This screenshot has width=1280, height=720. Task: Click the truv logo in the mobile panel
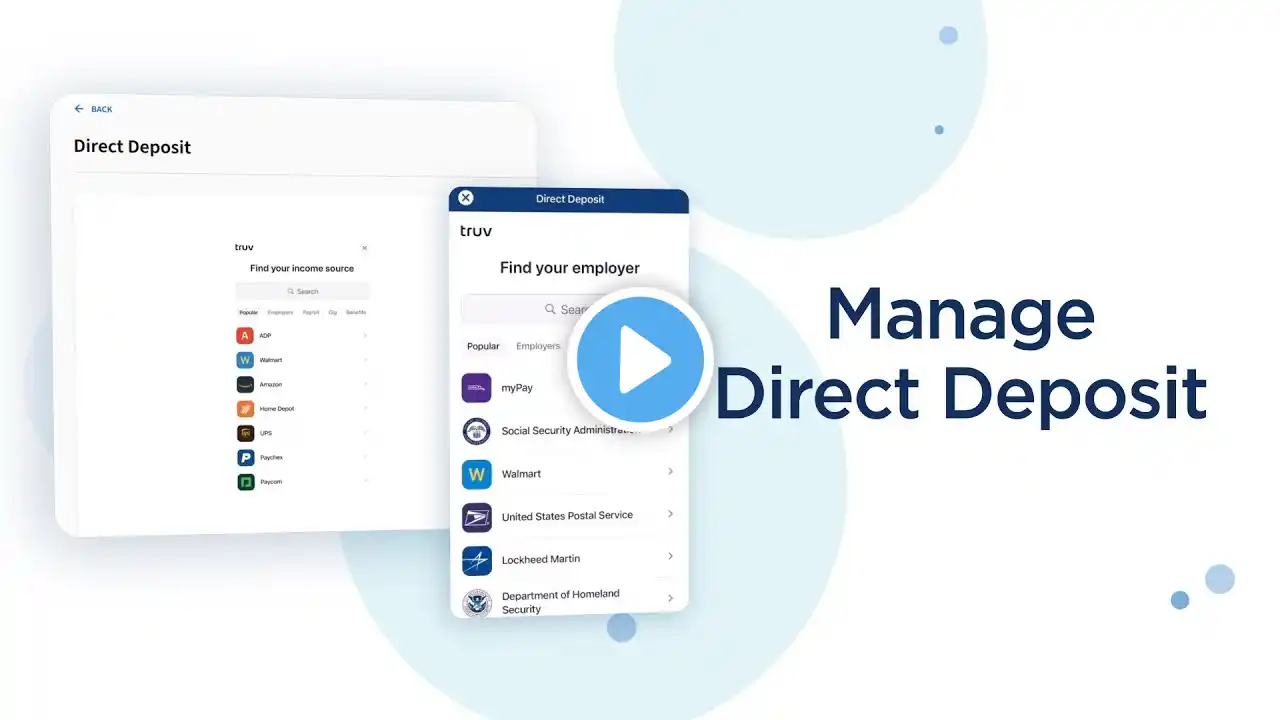pyautogui.click(x=476, y=231)
